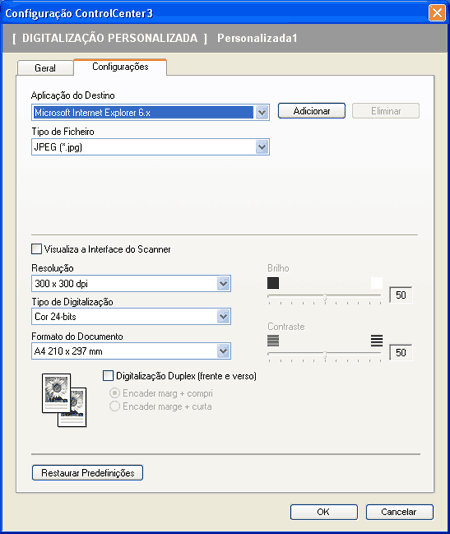Select Encader marge + curta option
Screen dimensions: 450x534
pyautogui.click(x=115, y=406)
